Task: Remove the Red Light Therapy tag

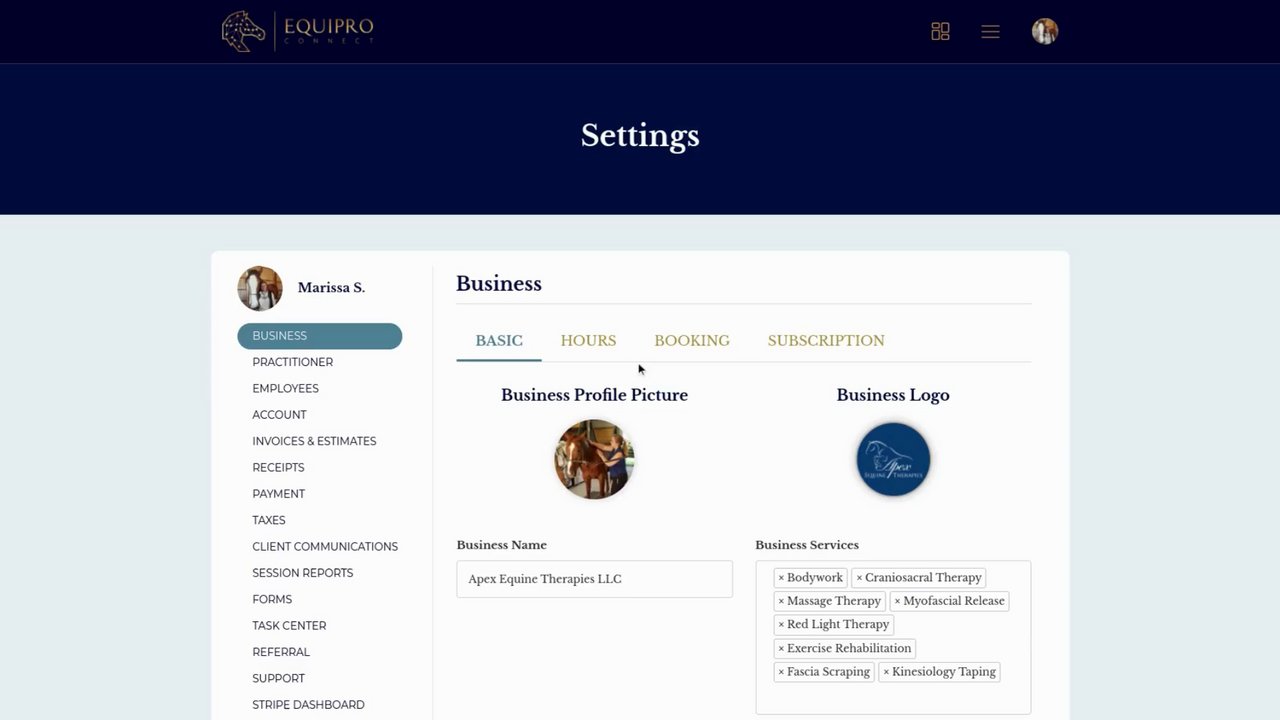Action: point(781,625)
